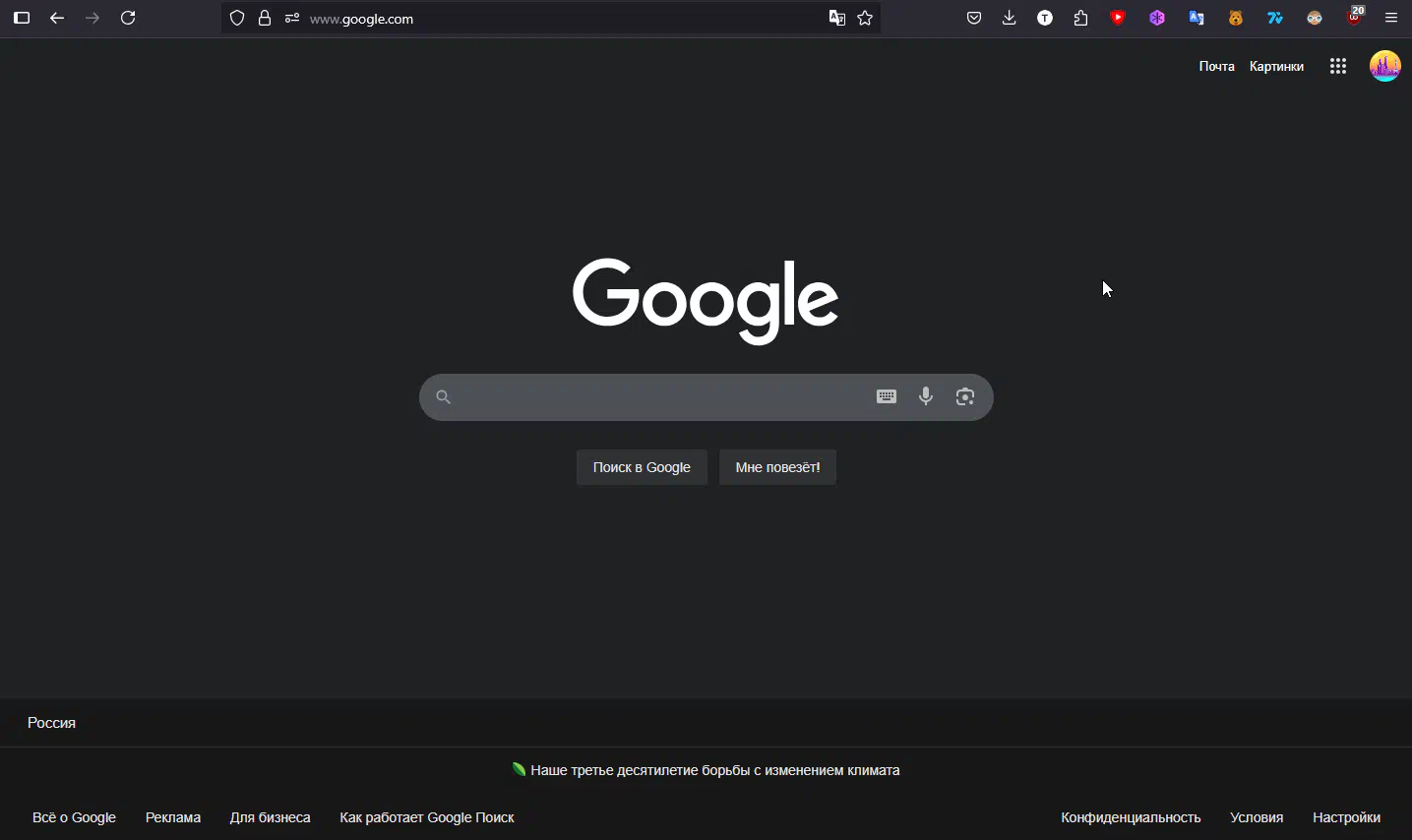
Task: Open the Firefox hamburger application menu
Action: click(x=1391, y=18)
